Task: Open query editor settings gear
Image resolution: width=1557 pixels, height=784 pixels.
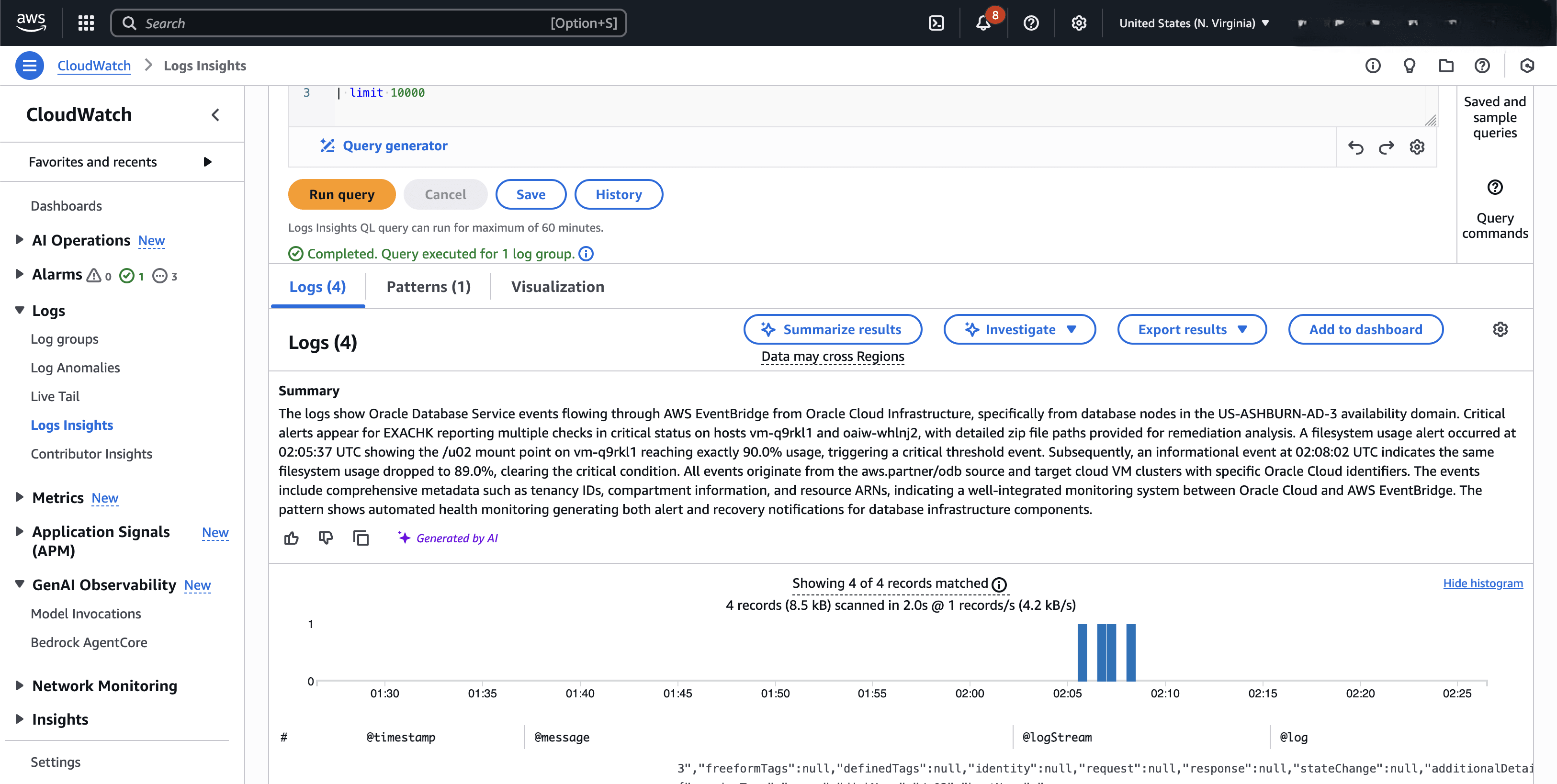Action: point(1417,147)
